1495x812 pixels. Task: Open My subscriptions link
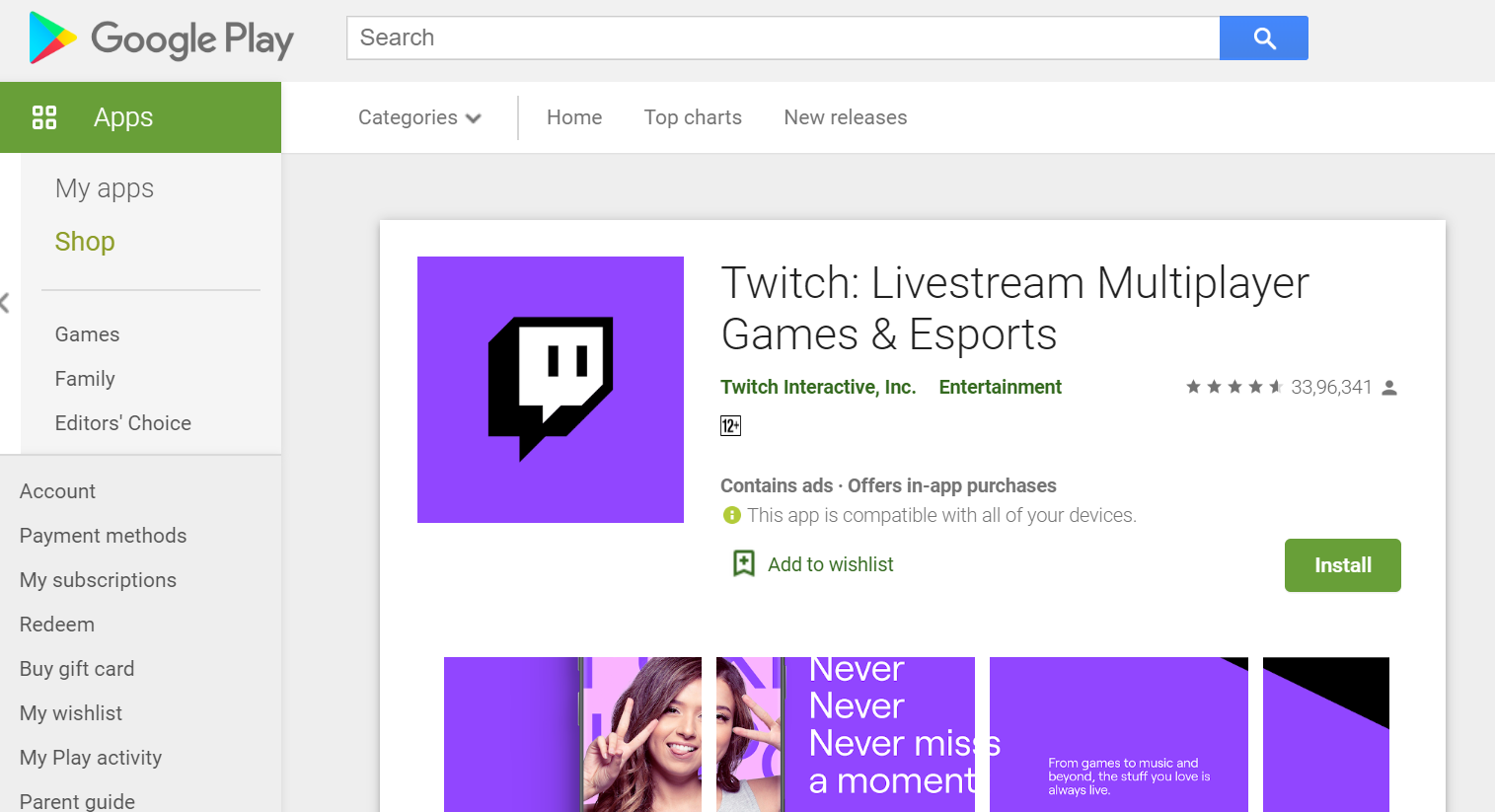(99, 580)
